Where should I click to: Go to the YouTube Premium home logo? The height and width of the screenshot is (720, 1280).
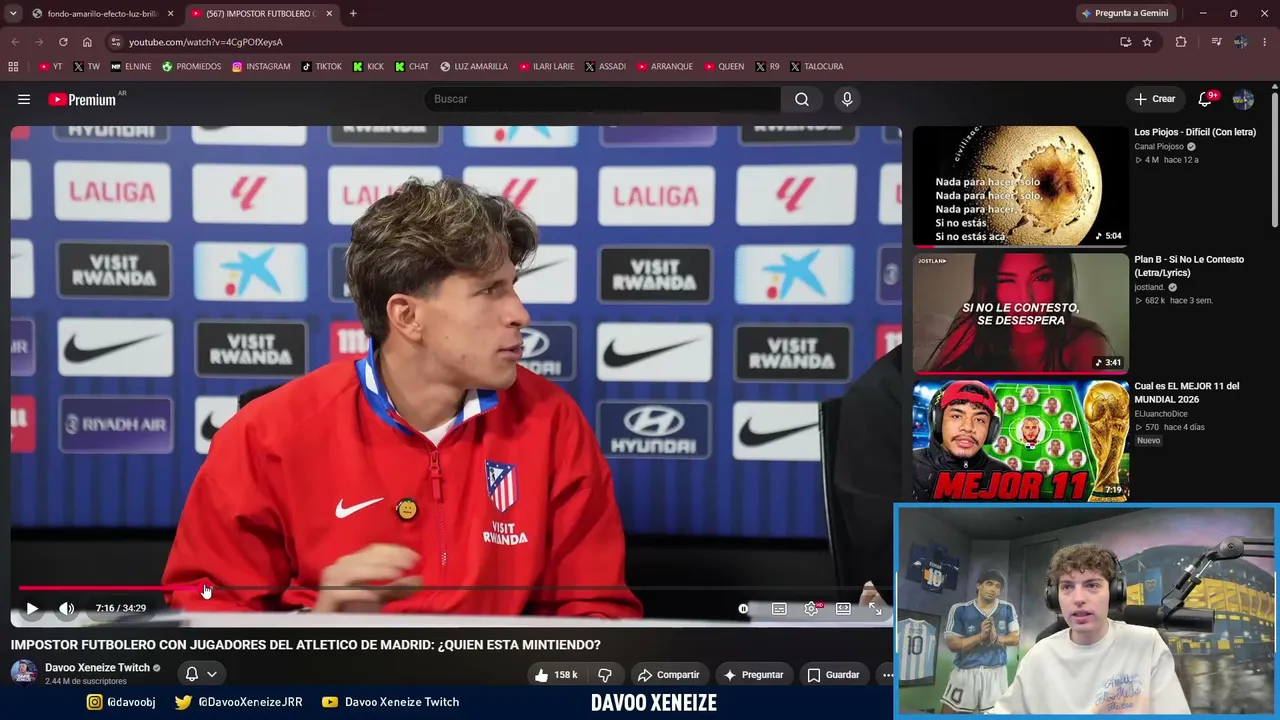(82, 99)
